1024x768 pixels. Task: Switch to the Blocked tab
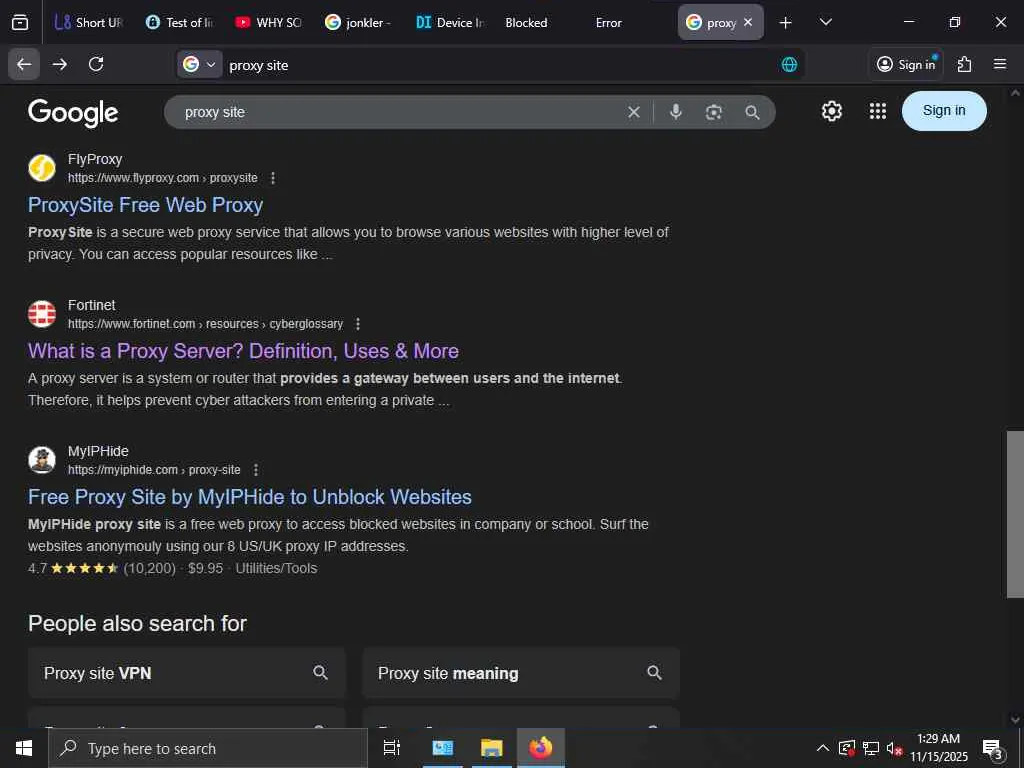(526, 22)
